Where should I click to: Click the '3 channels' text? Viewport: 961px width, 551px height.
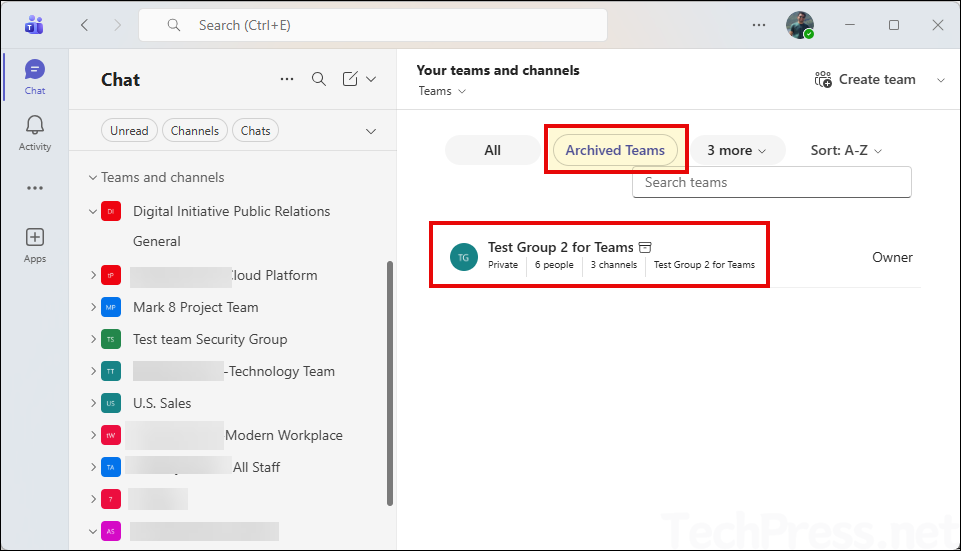click(x=613, y=265)
